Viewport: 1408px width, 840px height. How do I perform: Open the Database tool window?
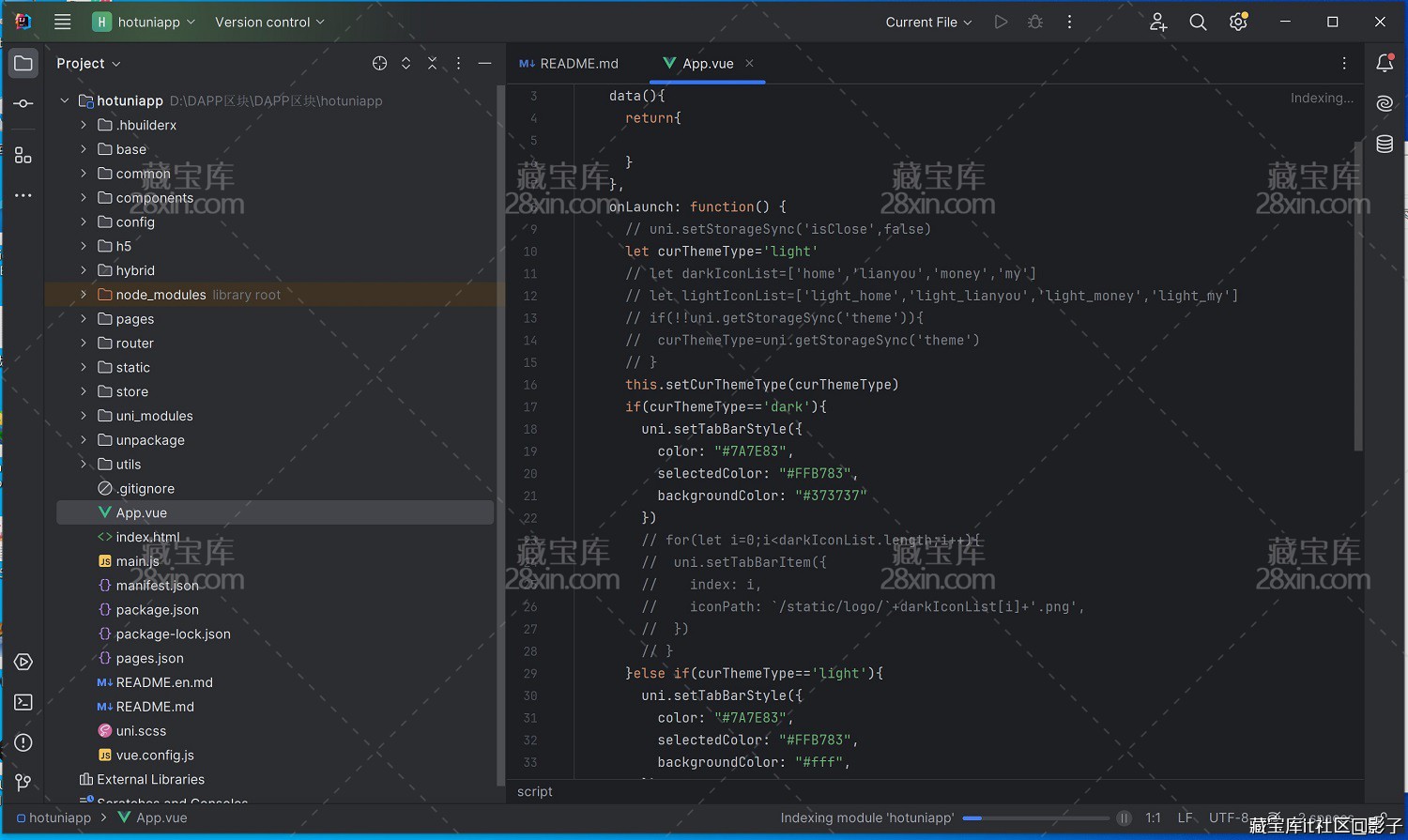coord(1385,144)
